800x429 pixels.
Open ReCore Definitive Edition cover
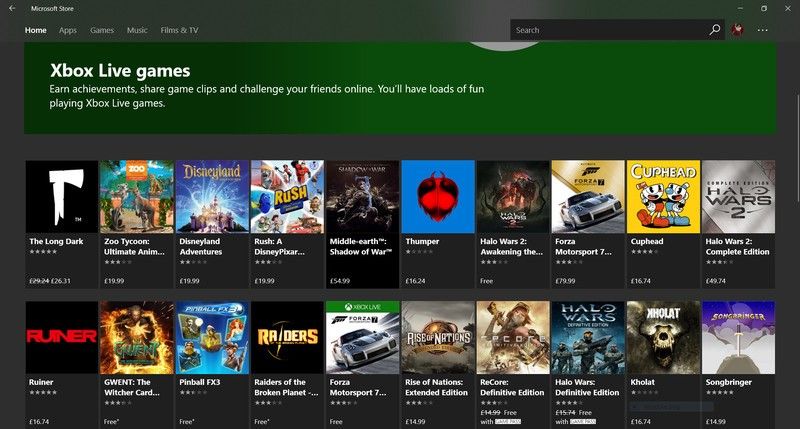click(x=513, y=338)
